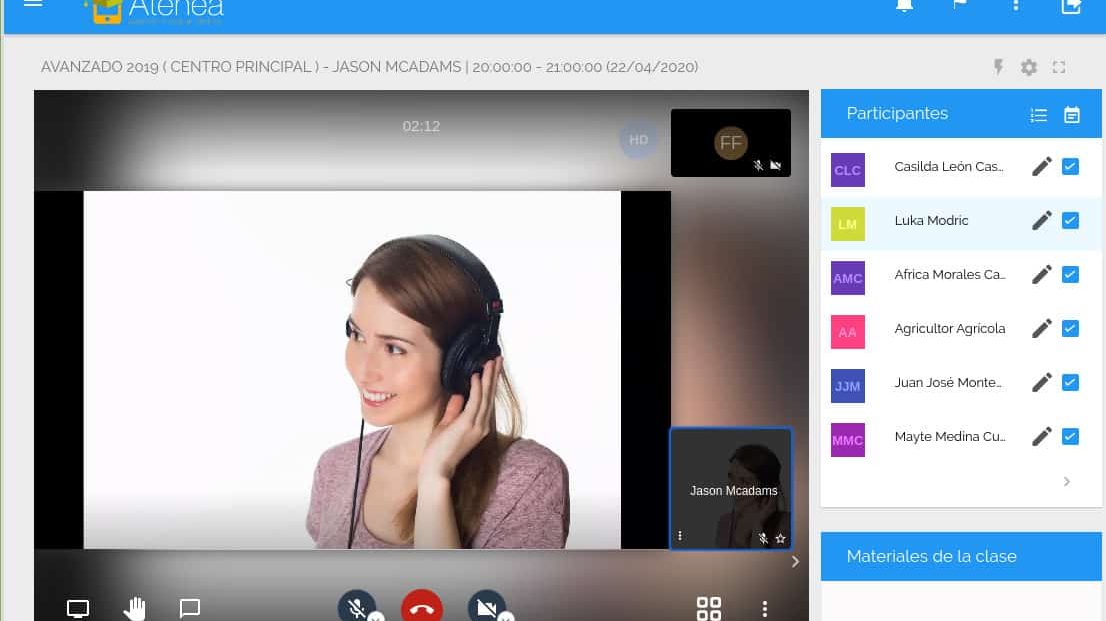Image resolution: width=1106 pixels, height=621 pixels.
Task: Click the lightning bolt icon
Action: tap(998, 68)
